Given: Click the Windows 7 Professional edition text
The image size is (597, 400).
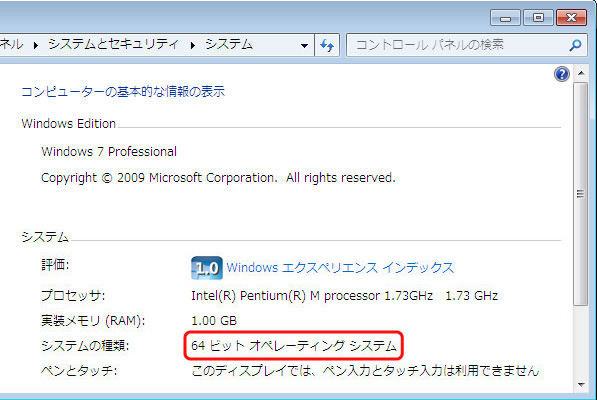Looking at the screenshot, I should [x=109, y=152].
